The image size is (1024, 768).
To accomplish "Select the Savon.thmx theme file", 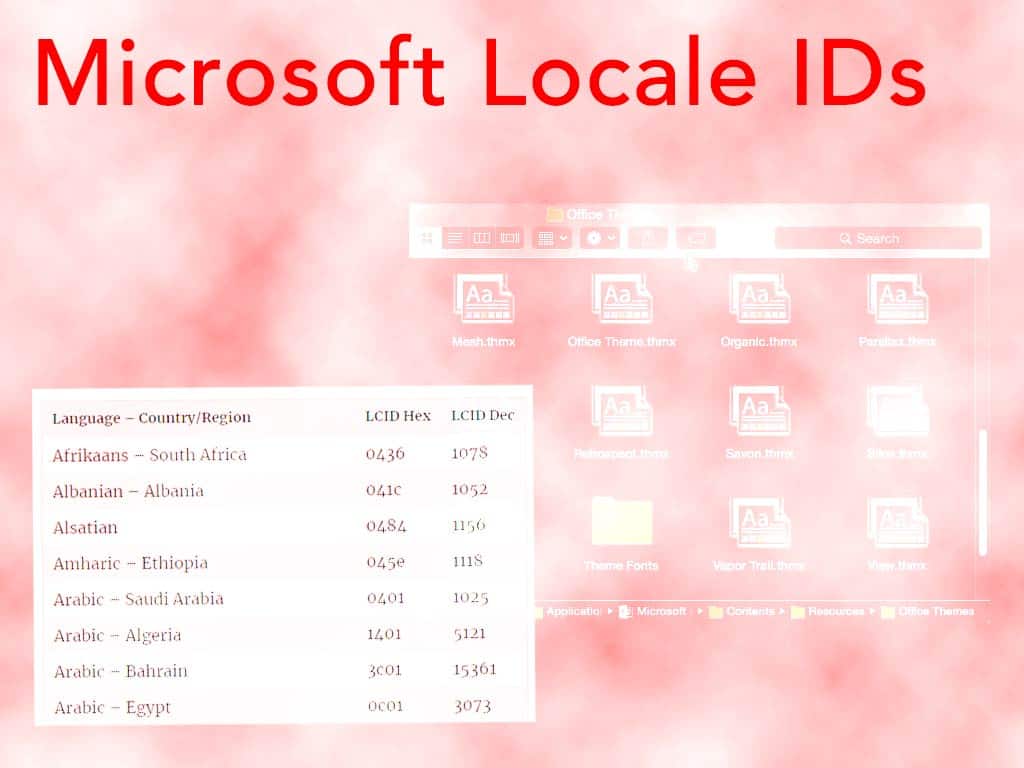I will pyautogui.click(x=760, y=412).
